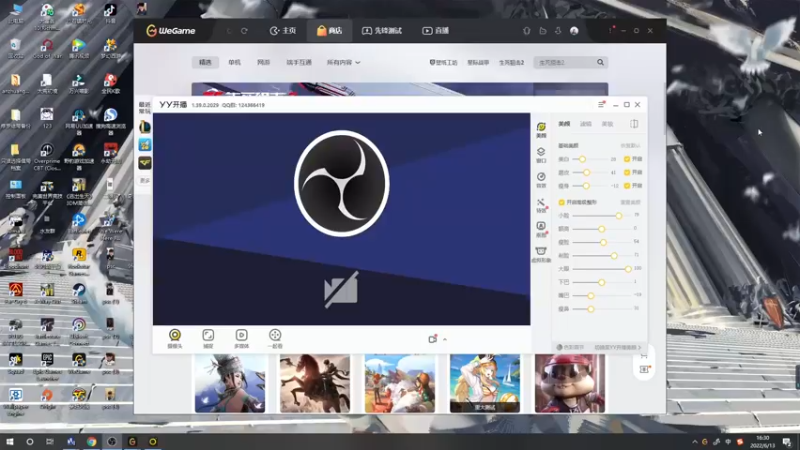Image resolution: width=800 pixels, height=450 pixels.
Task: Toggle the 开启微整形 face-shaping checkbox
Action: [562, 203]
